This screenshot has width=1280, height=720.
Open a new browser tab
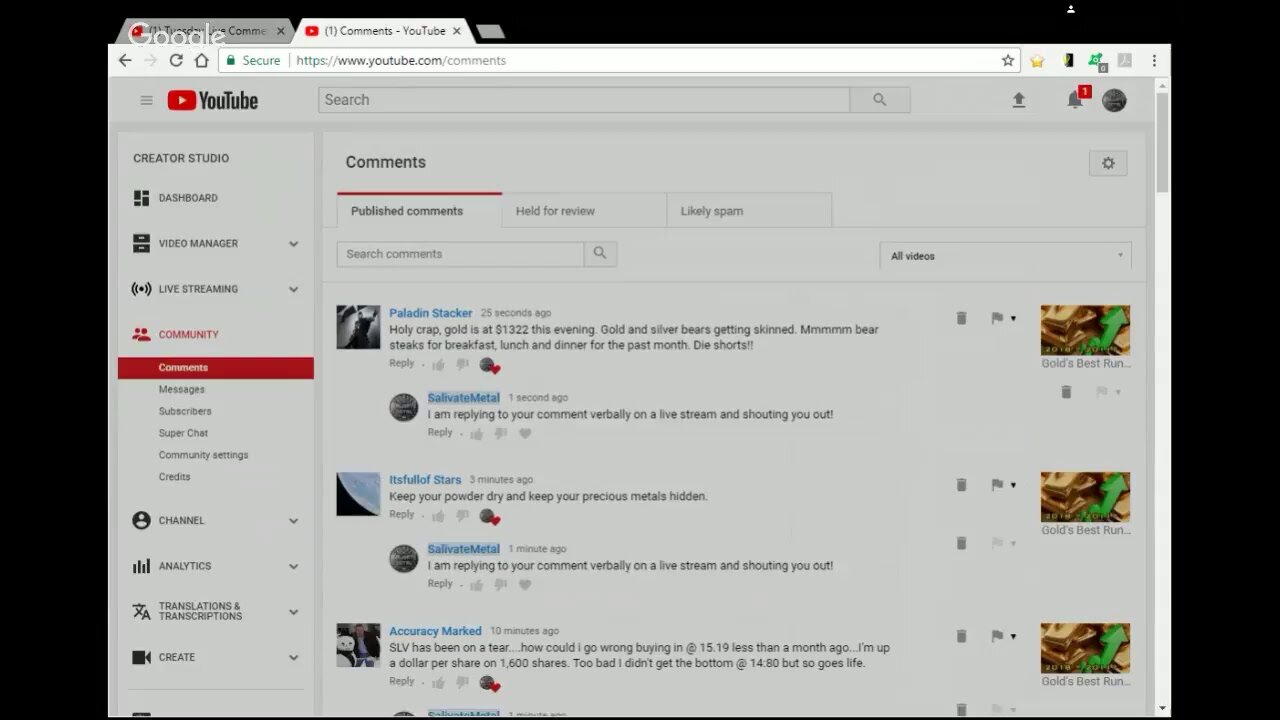tap(490, 32)
